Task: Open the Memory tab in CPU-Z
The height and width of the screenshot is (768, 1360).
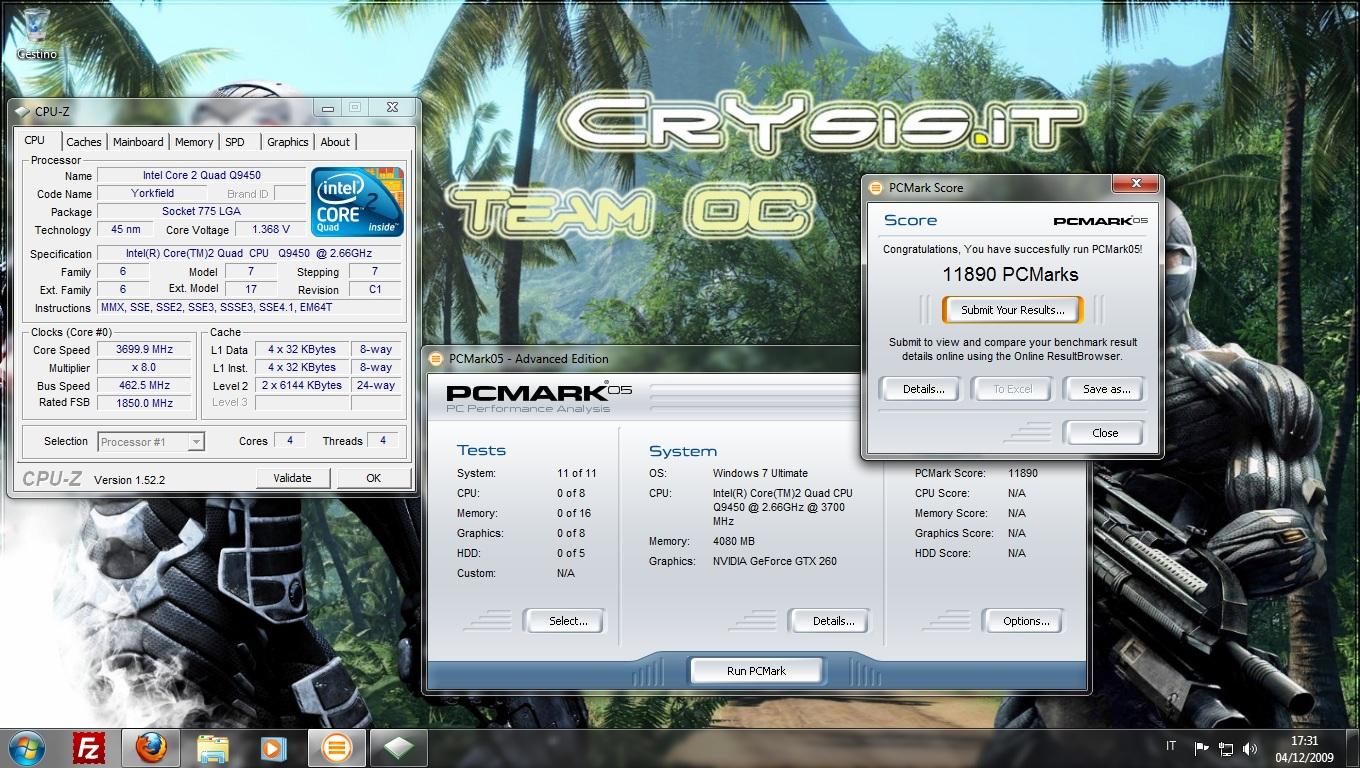Action: pos(194,142)
